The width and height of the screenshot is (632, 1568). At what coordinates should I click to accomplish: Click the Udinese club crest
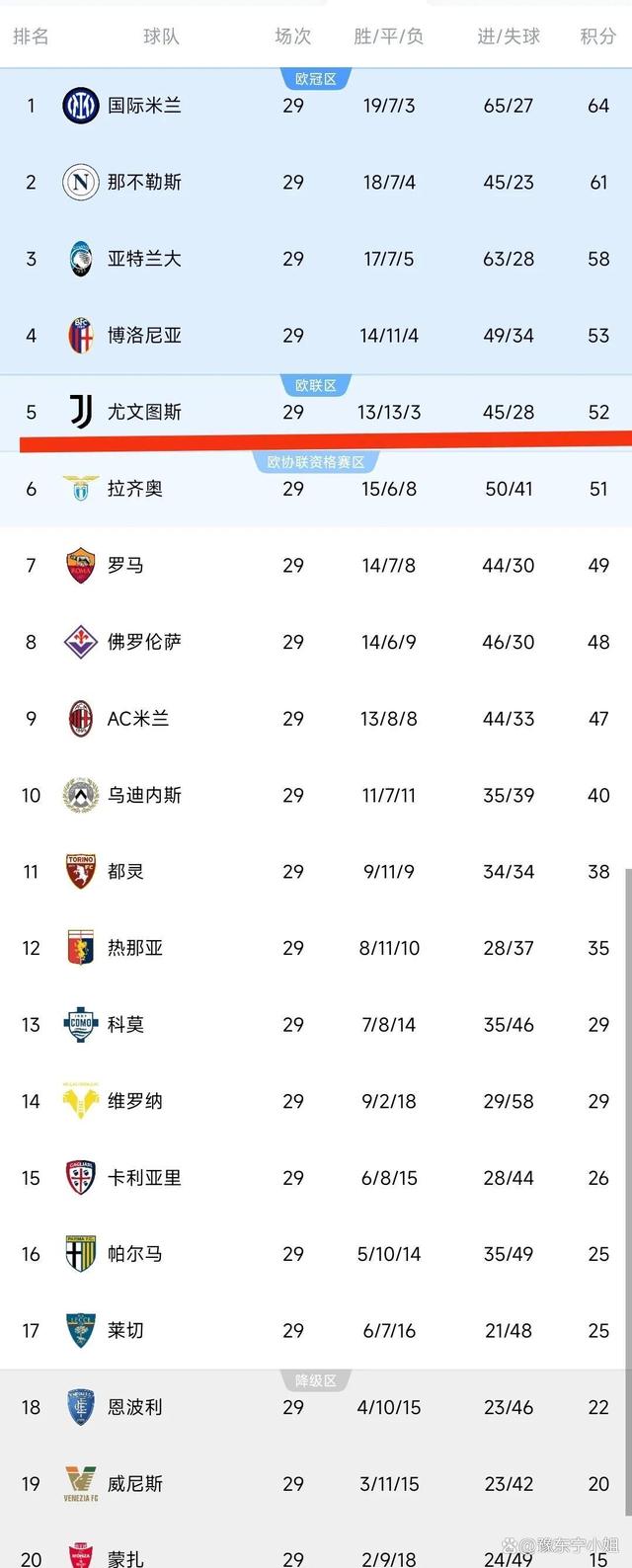click(x=79, y=795)
